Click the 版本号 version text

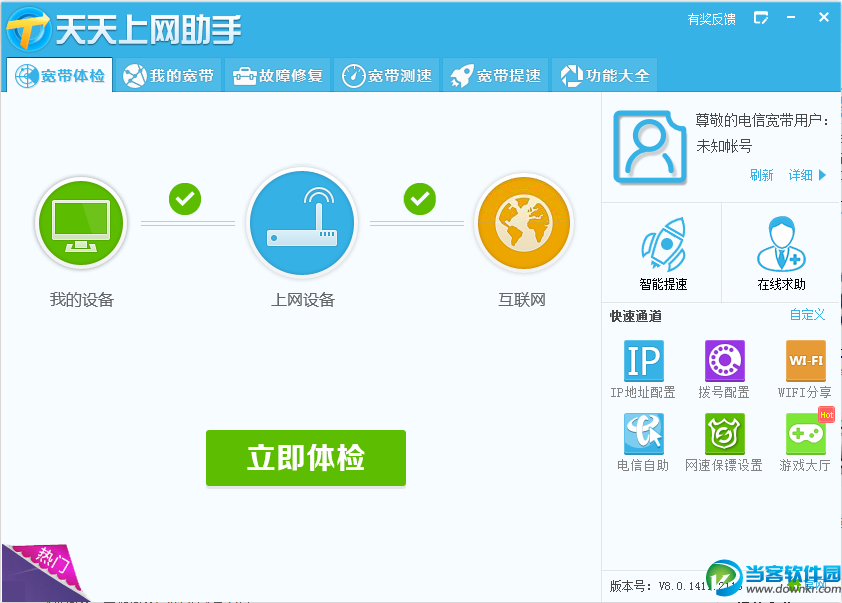coord(674,586)
